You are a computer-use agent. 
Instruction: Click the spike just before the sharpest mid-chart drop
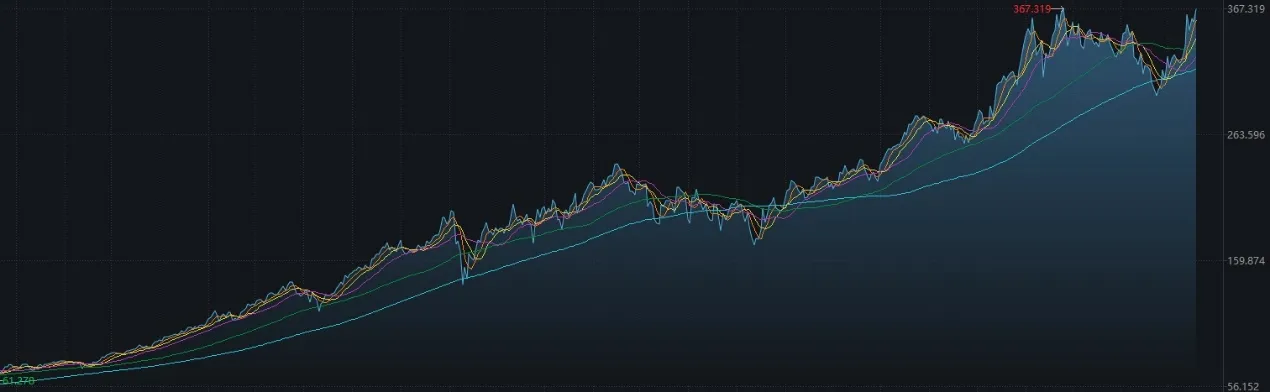point(453,211)
